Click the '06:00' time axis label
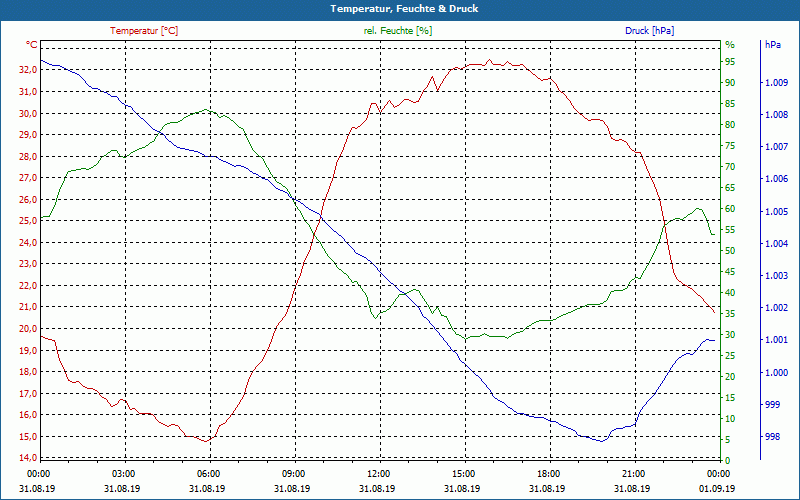 [x=208, y=474]
